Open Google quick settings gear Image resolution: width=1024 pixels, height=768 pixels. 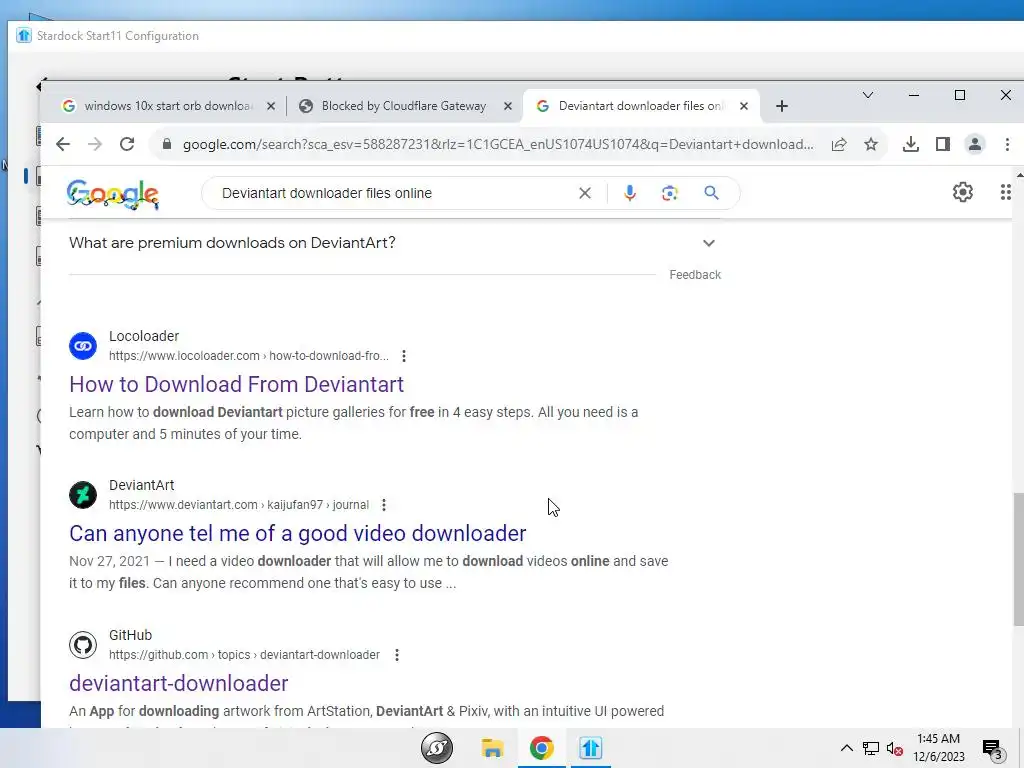pos(963,192)
